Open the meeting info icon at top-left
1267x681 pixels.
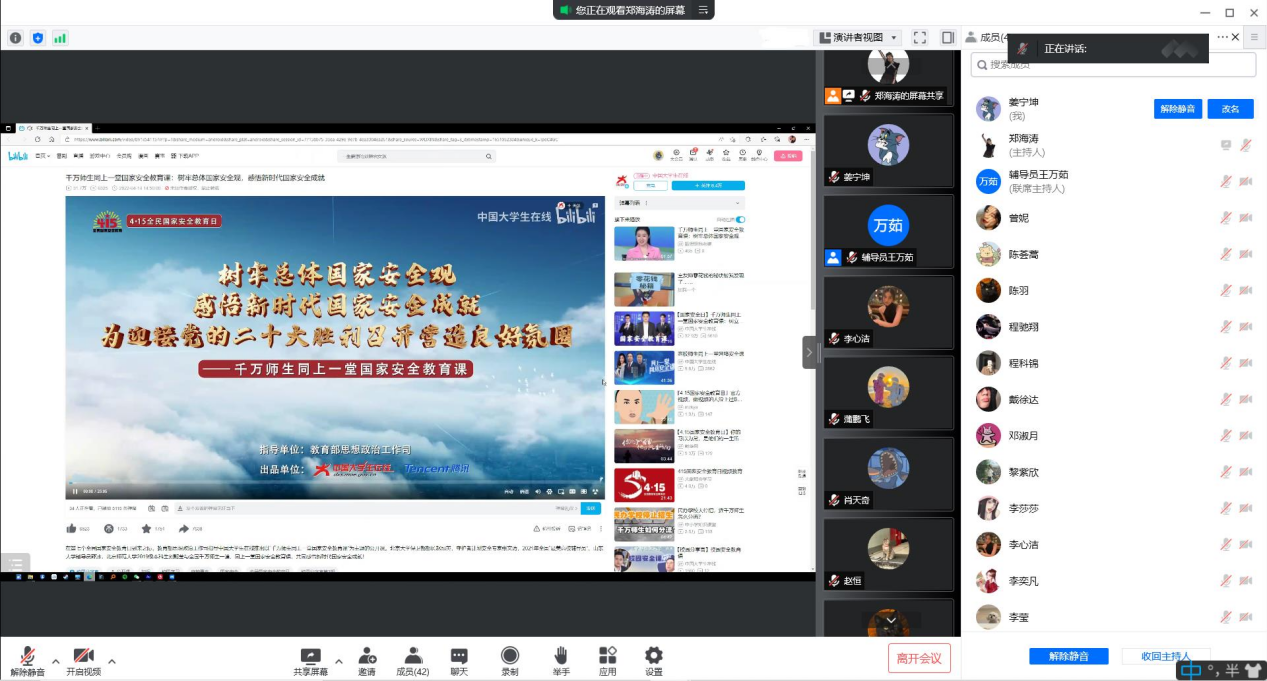tap(16, 38)
